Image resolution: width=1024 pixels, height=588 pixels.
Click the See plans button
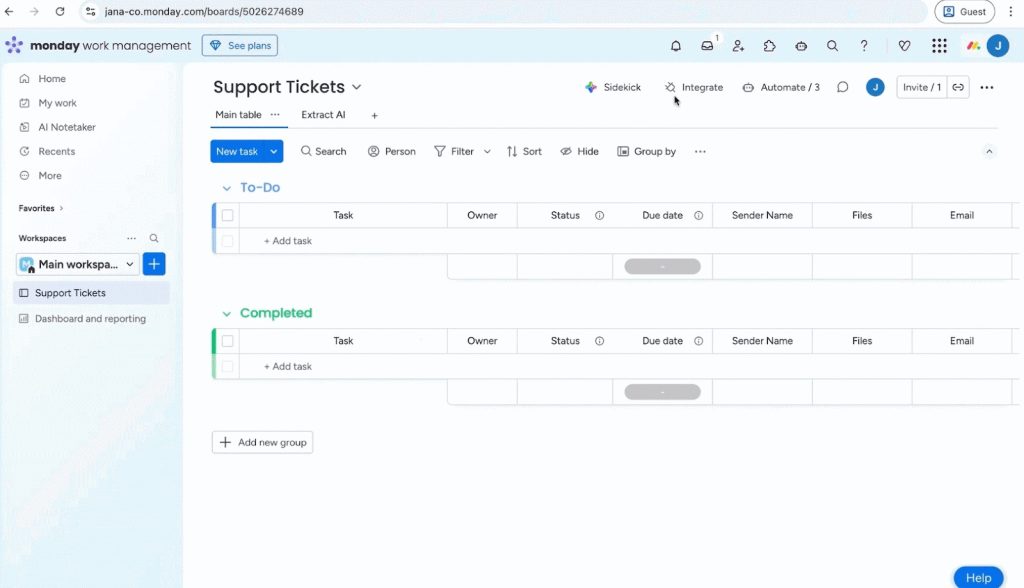[x=240, y=46]
